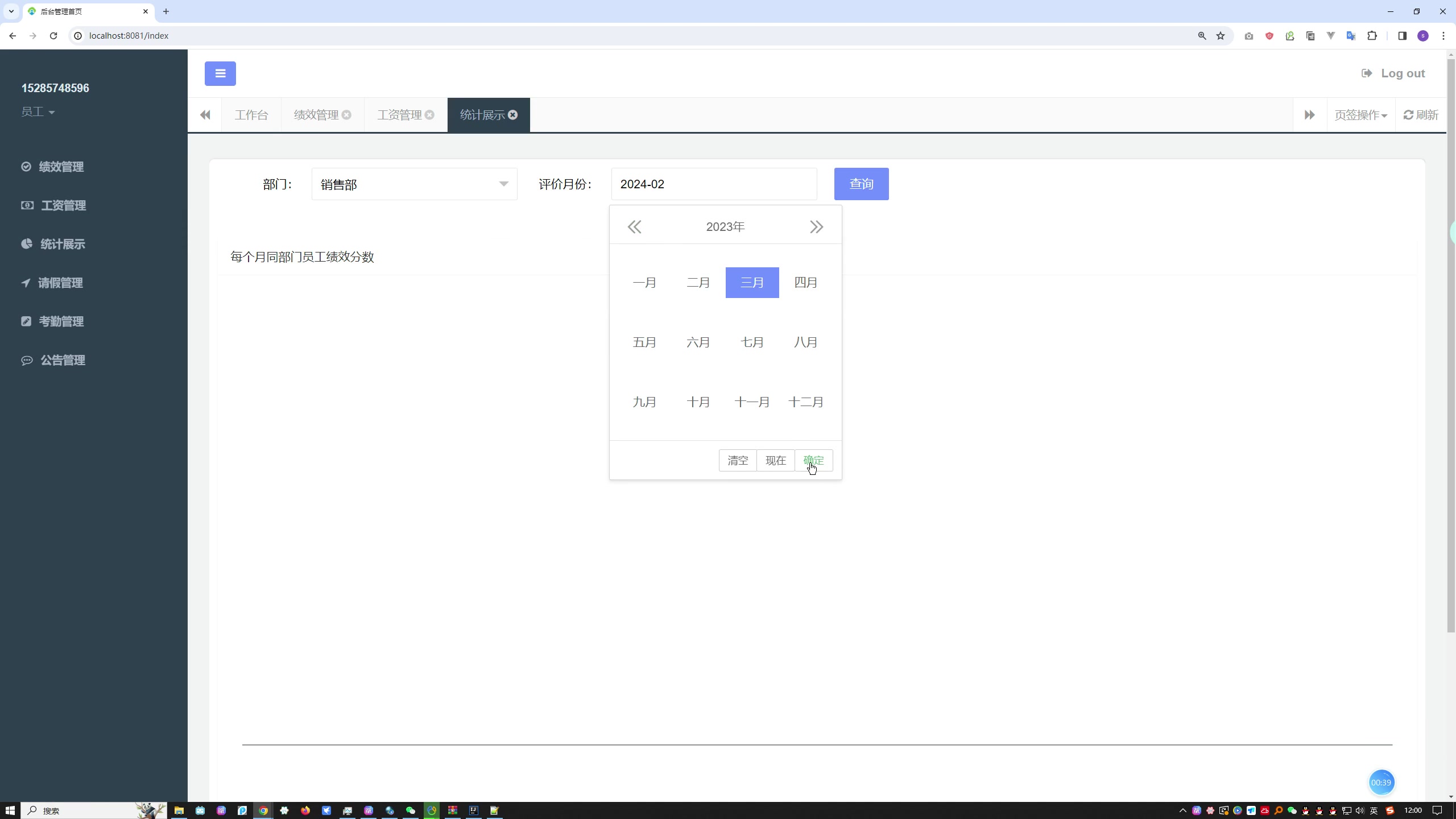1456x819 pixels.
Task: Select 一月 in the month picker
Action: [644, 283]
